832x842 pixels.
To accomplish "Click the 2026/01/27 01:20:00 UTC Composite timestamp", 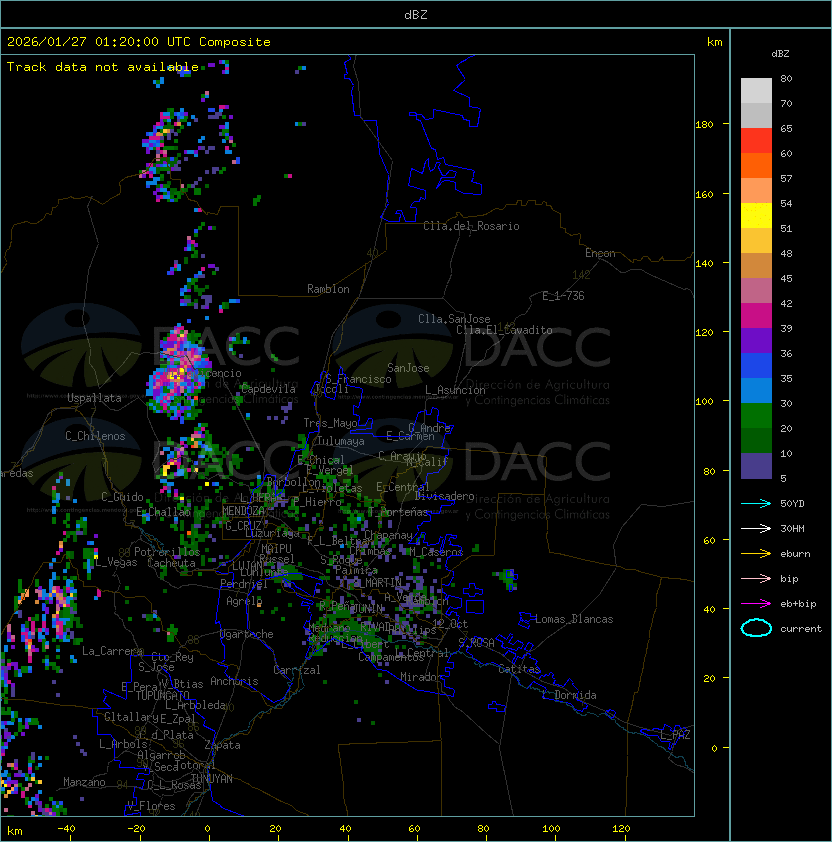I will click(139, 42).
